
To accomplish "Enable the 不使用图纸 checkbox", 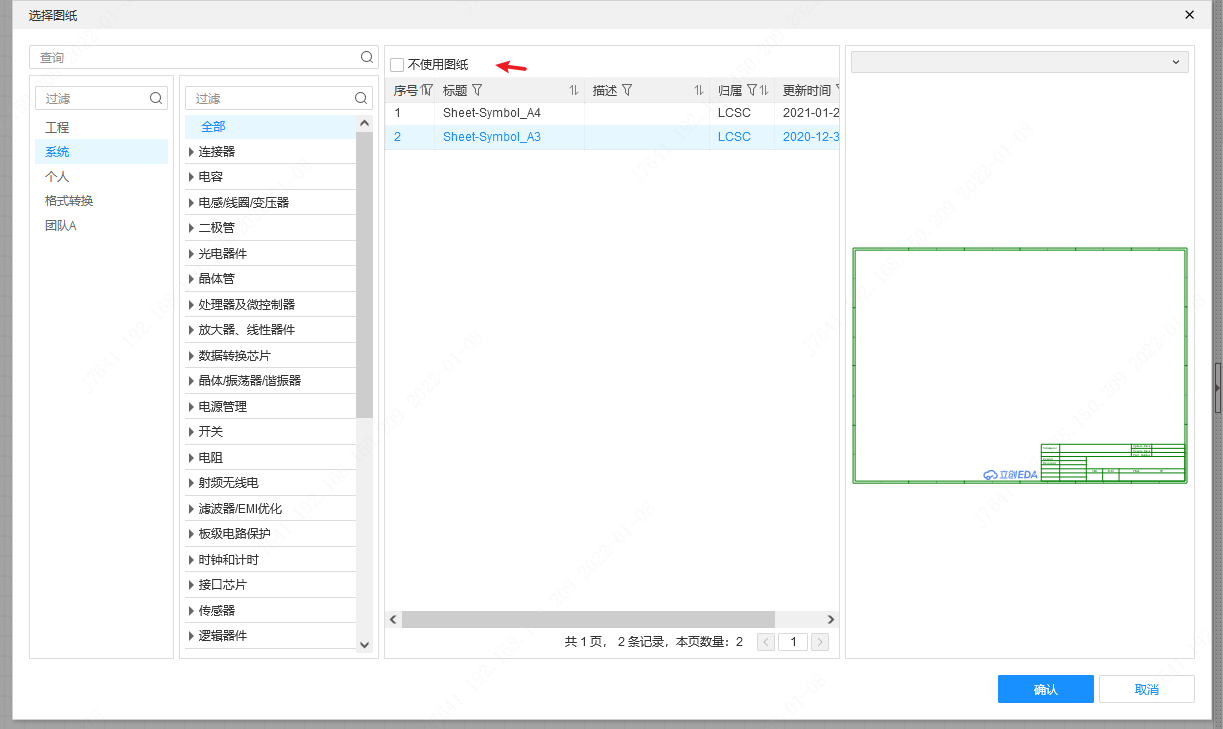I will coord(397,65).
